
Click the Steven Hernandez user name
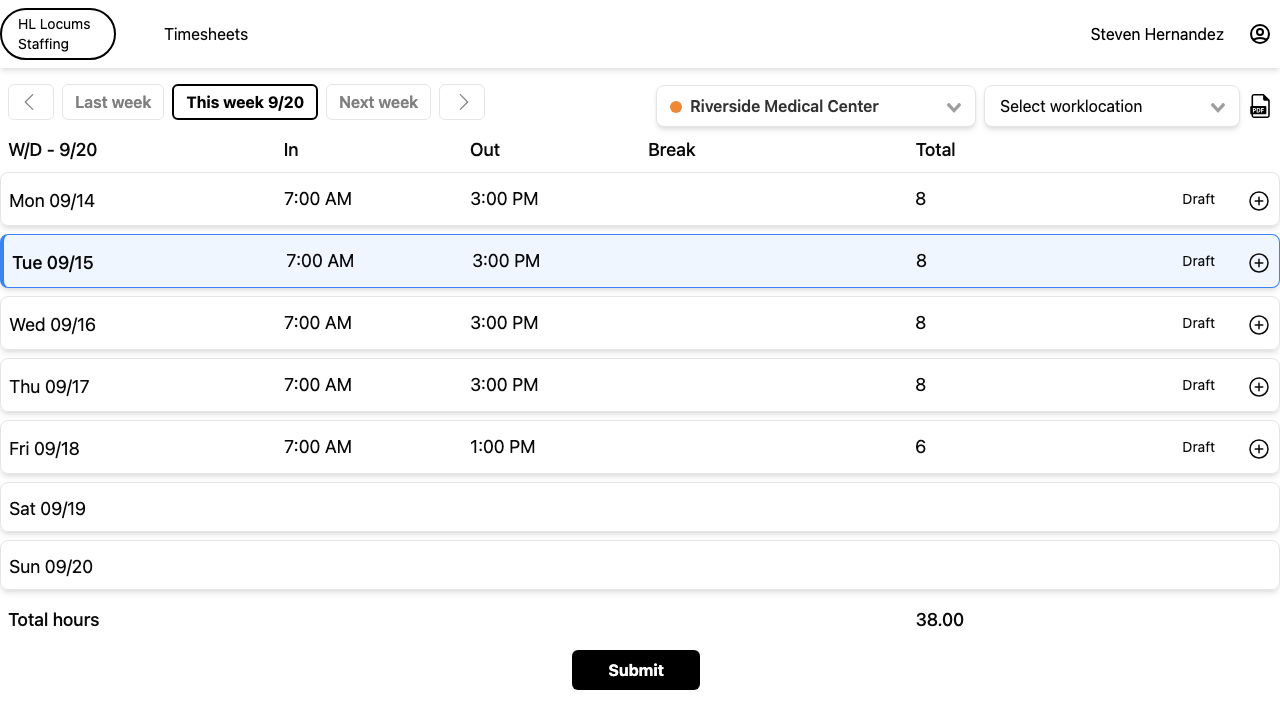tap(1157, 34)
